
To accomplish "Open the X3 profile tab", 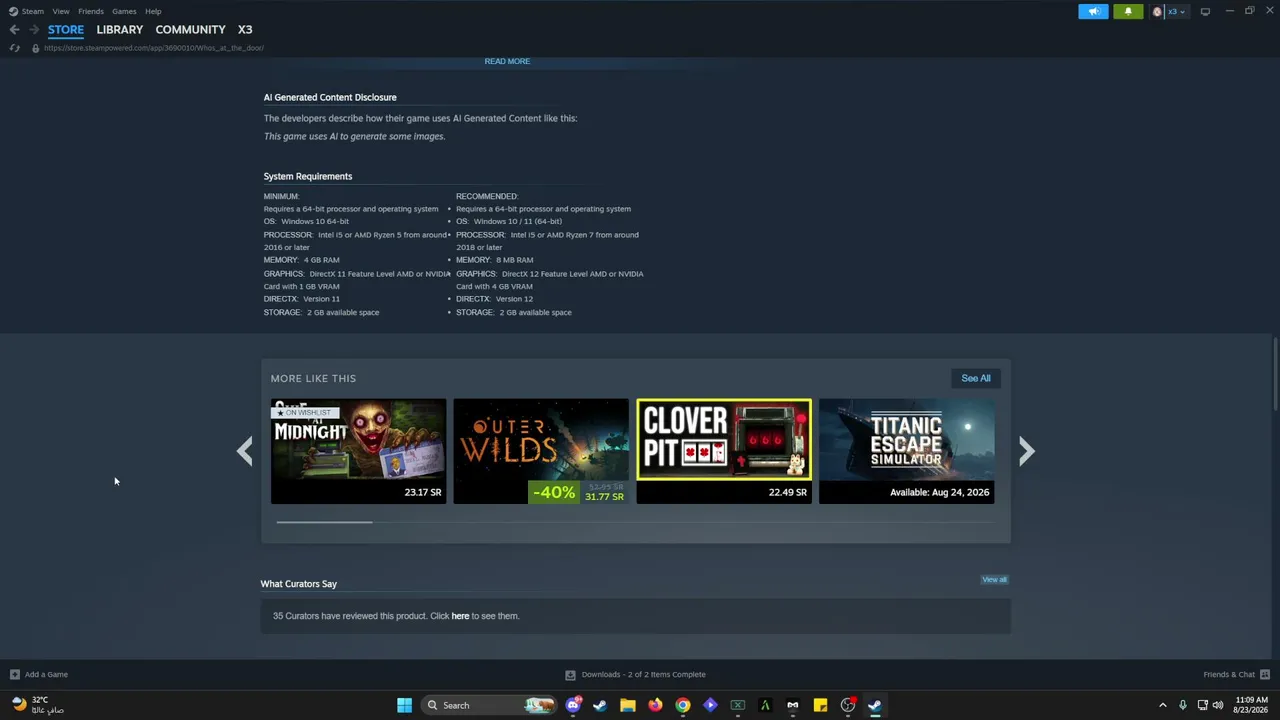I will click(245, 30).
